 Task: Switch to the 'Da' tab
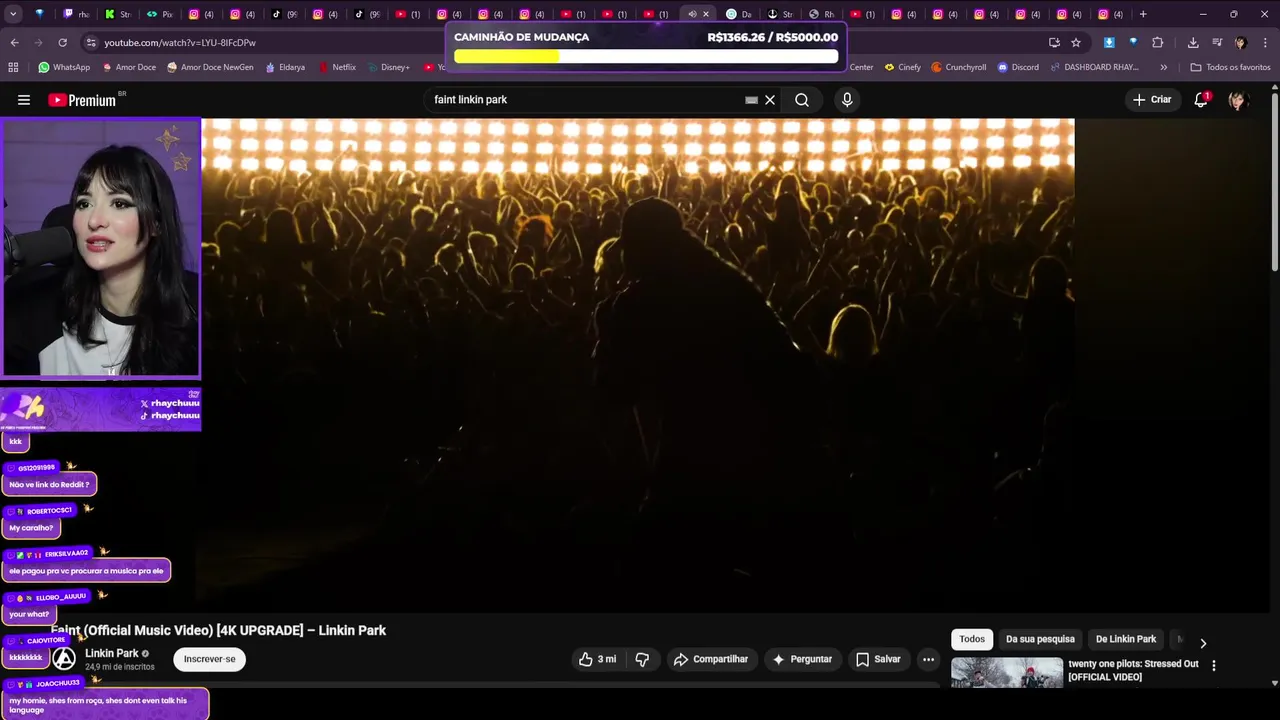coord(738,14)
